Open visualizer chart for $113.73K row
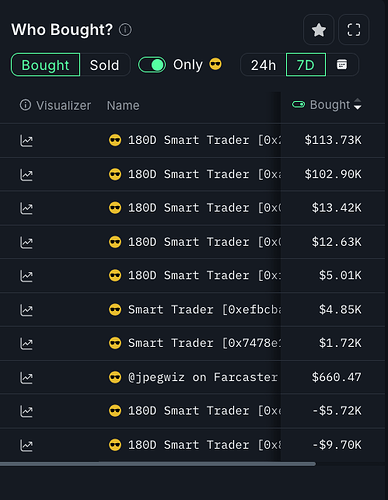Viewport: 388px width, 500px height. 26,141
